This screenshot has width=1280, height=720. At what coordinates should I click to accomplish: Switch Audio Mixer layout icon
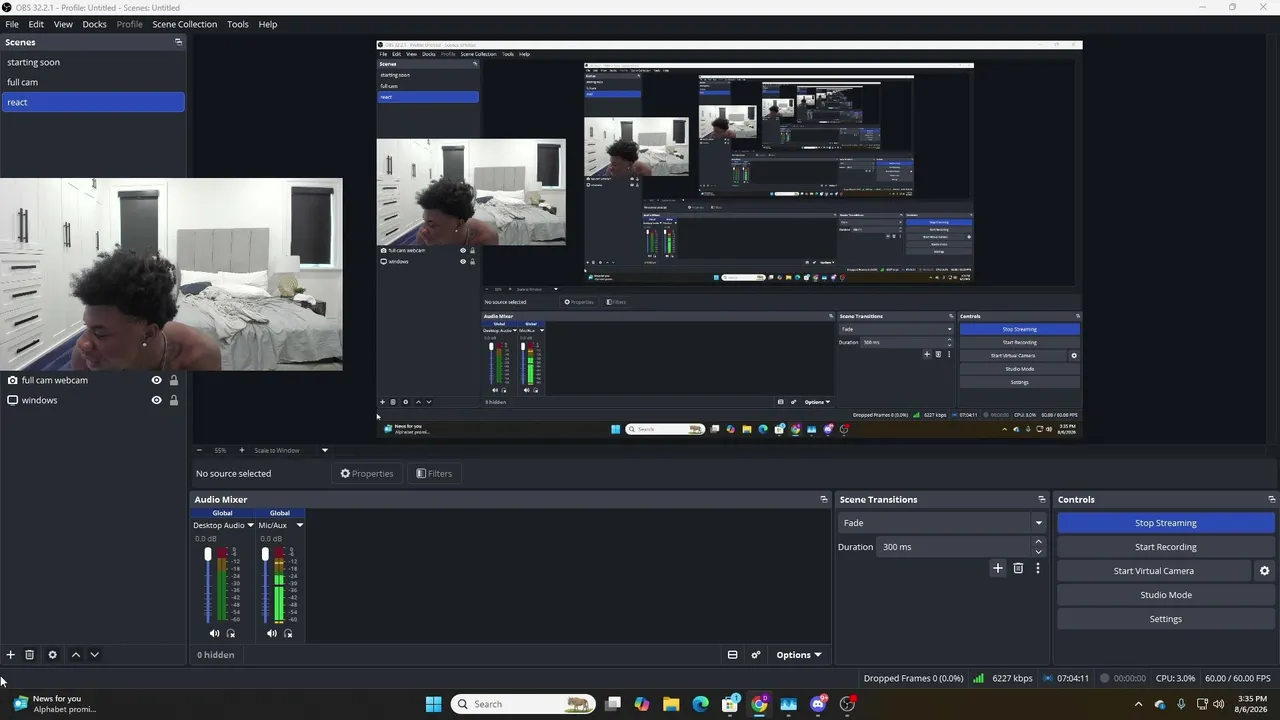pyautogui.click(x=732, y=655)
